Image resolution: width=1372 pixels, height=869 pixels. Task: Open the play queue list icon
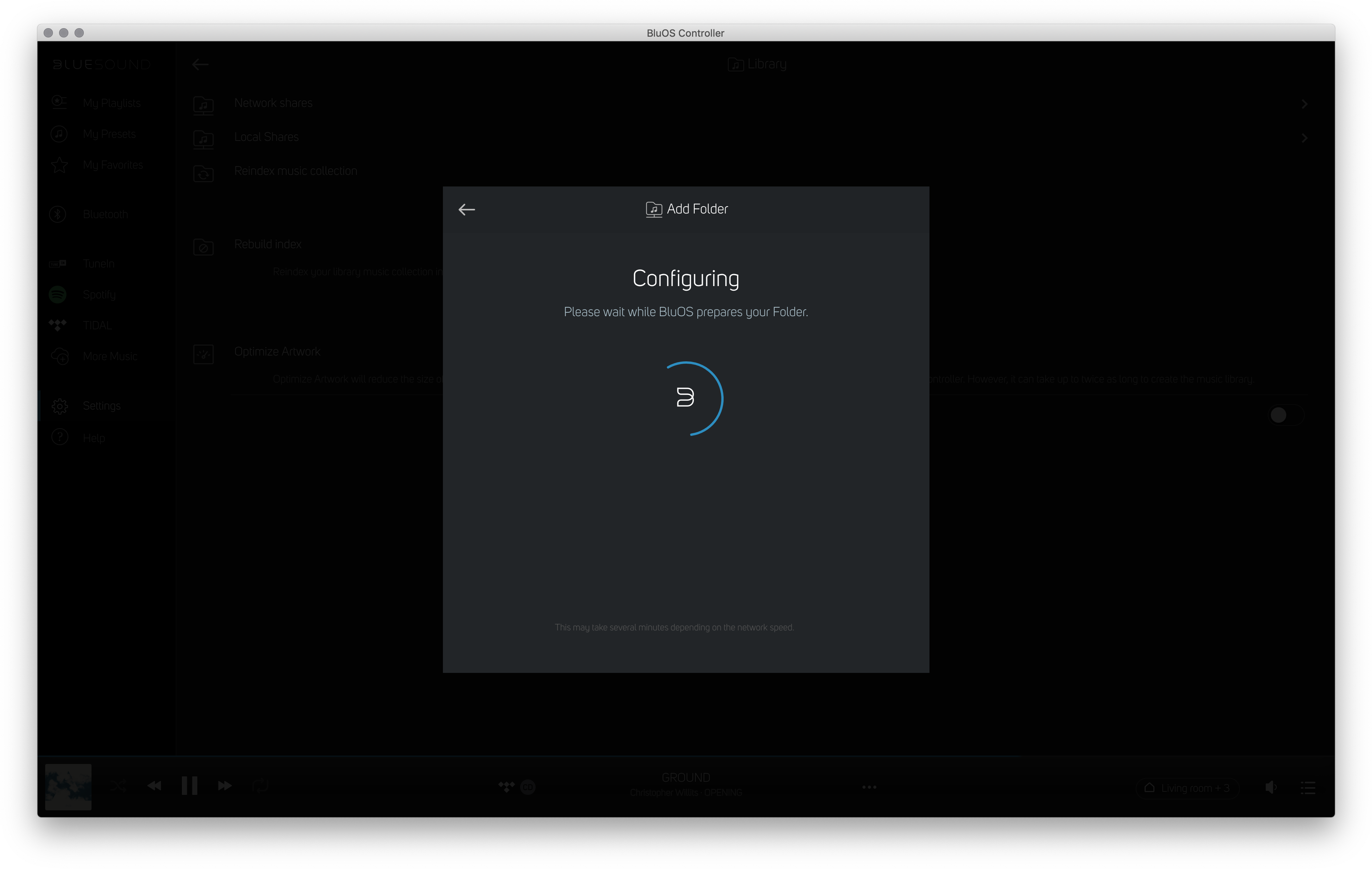point(1308,788)
